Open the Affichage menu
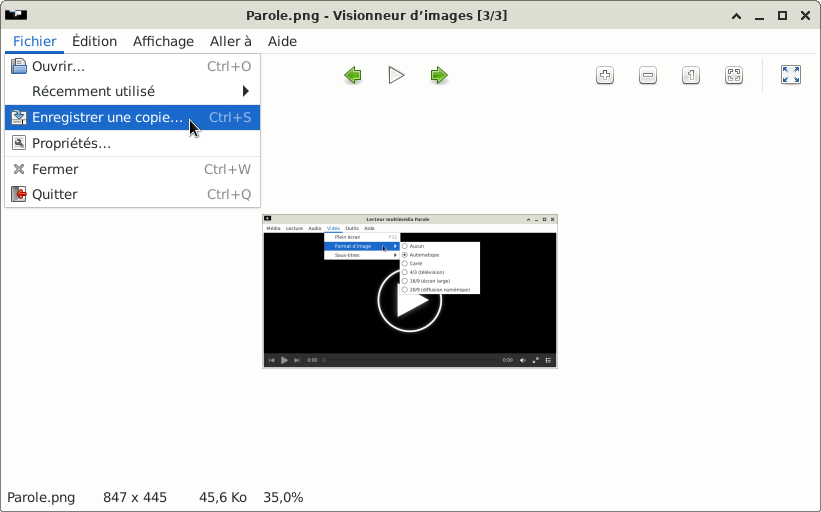This screenshot has height=512, width=821. pyautogui.click(x=163, y=41)
